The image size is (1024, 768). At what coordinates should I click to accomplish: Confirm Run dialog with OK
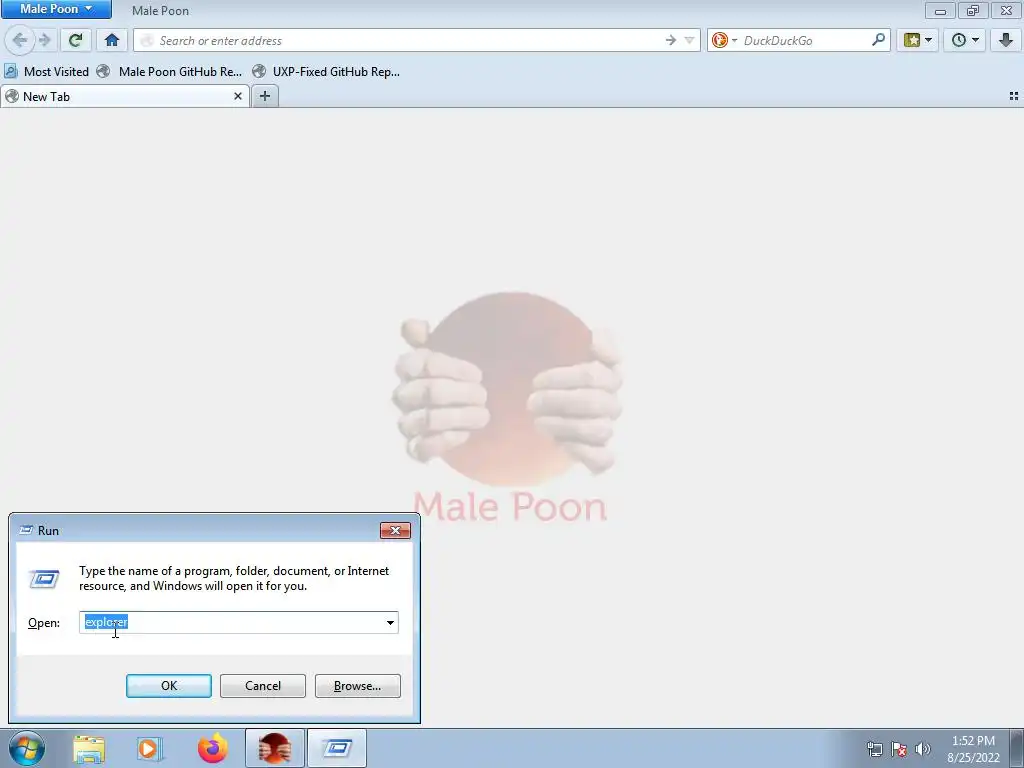[168, 686]
